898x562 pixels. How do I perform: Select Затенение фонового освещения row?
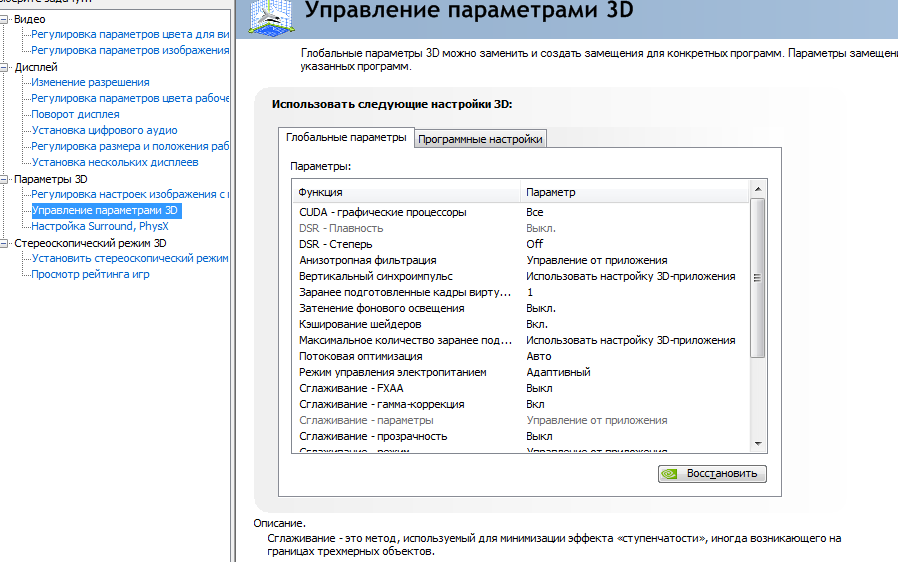(x=521, y=309)
